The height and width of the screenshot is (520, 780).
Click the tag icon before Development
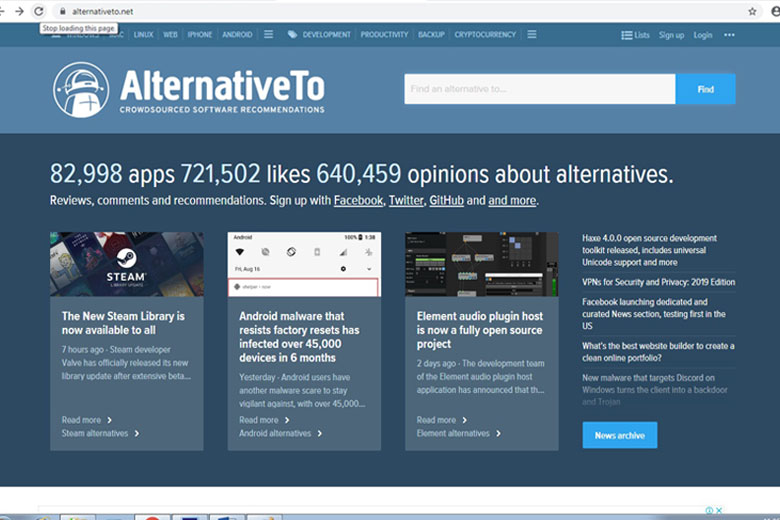point(292,34)
